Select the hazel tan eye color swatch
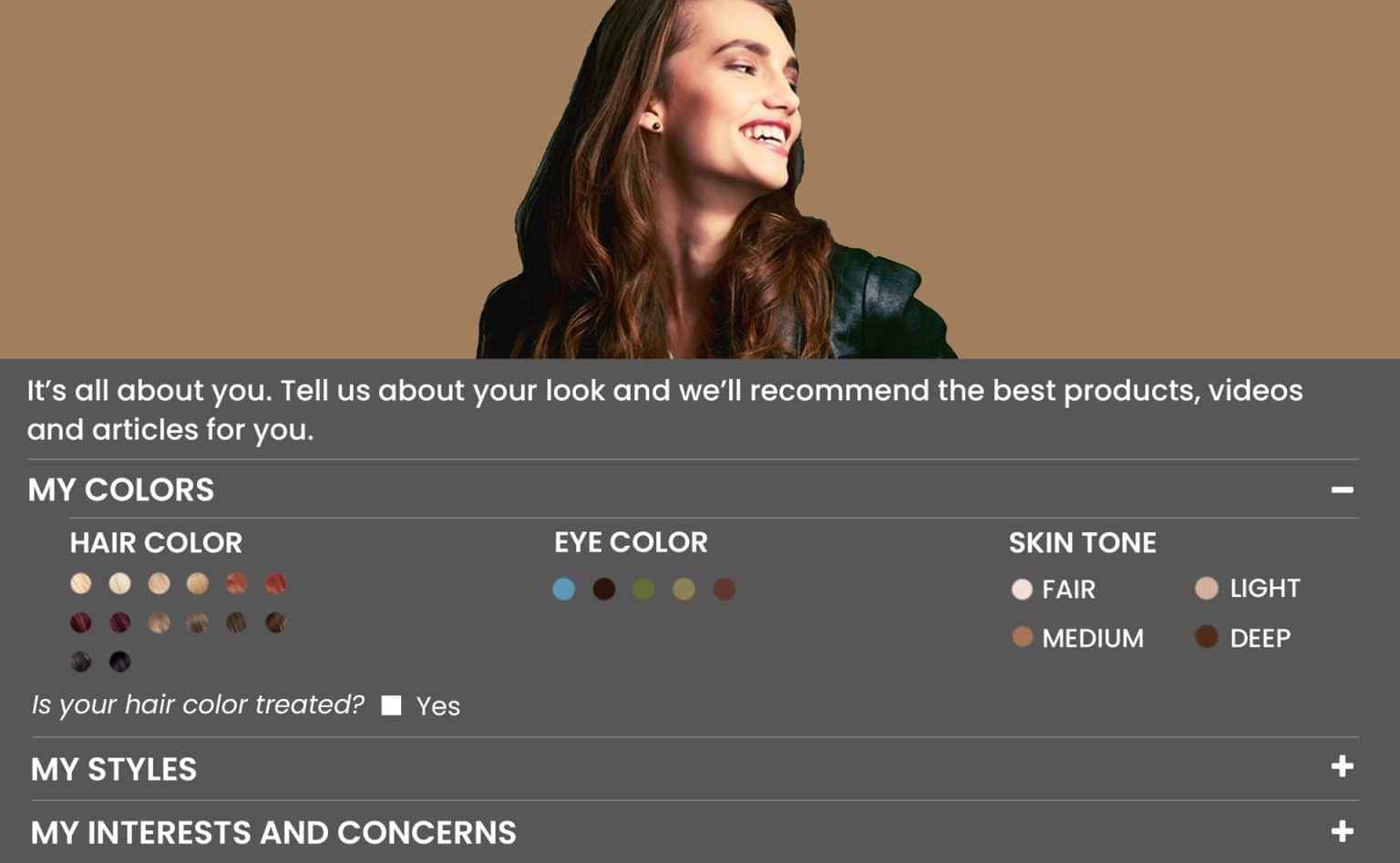The width and height of the screenshot is (1400, 863). [x=684, y=590]
